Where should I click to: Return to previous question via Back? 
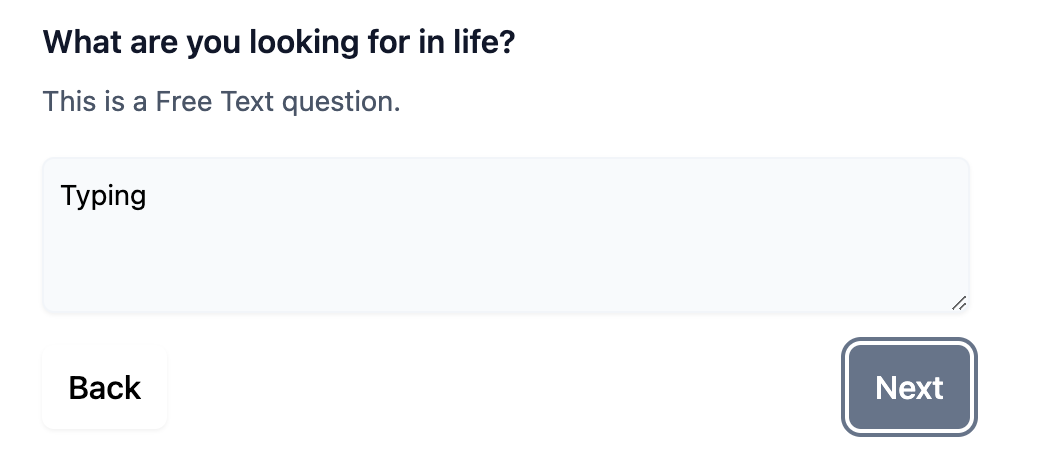105,387
